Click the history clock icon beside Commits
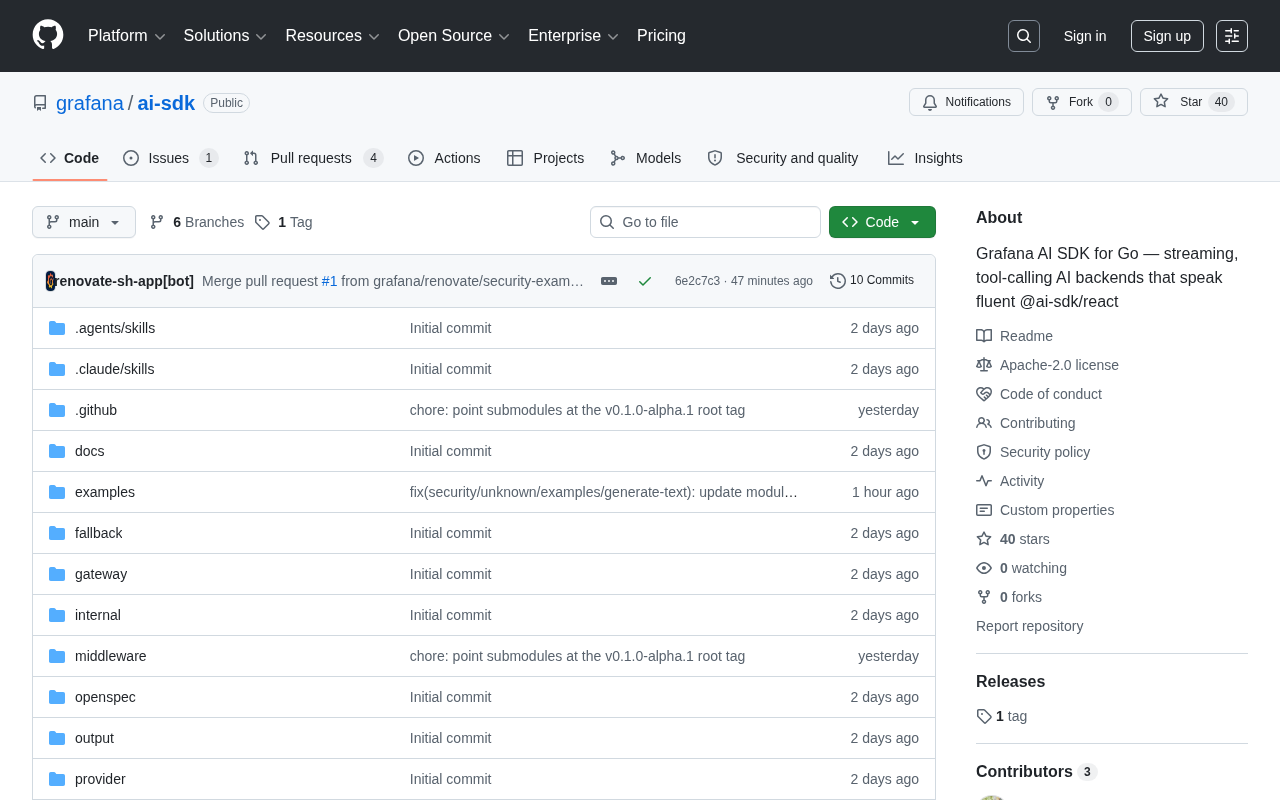 pyautogui.click(x=838, y=281)
